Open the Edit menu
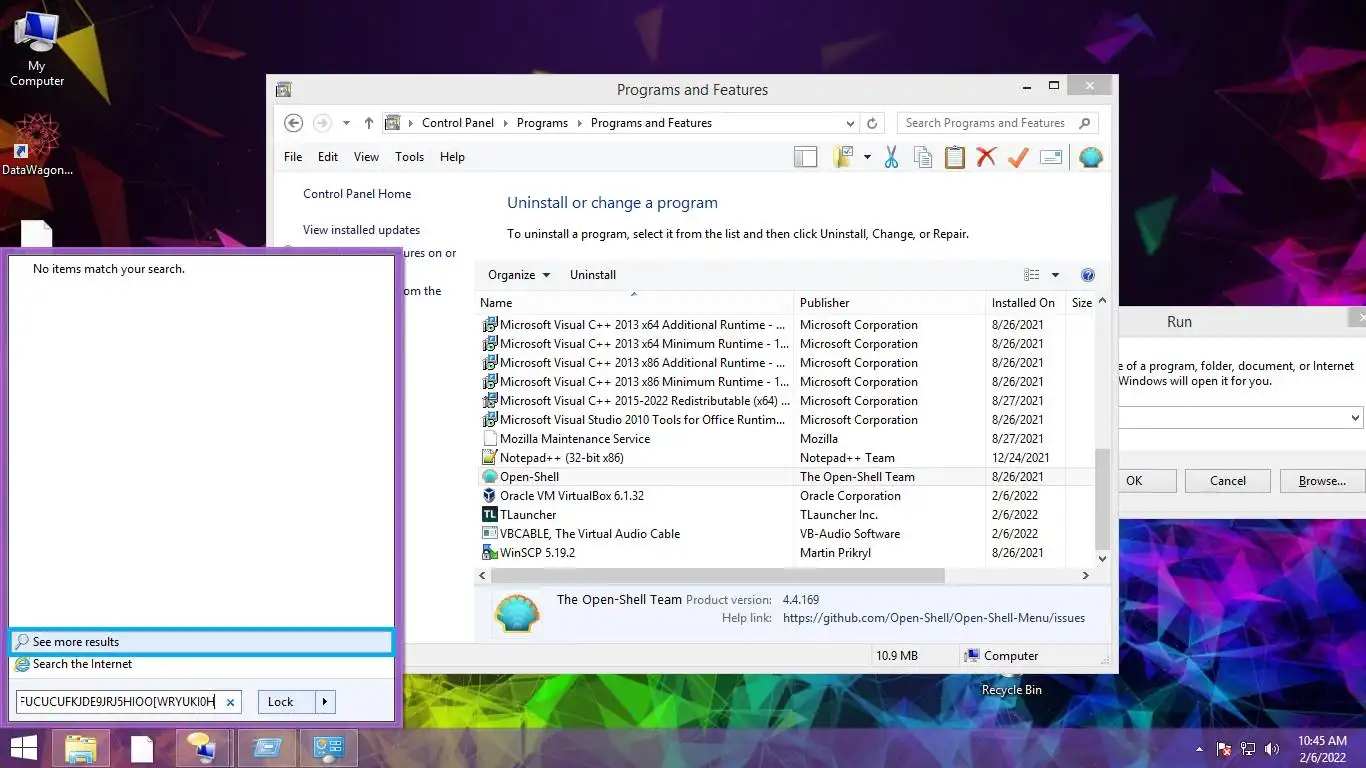Viewport: 1366px width, 768px height. pos(328,157)
